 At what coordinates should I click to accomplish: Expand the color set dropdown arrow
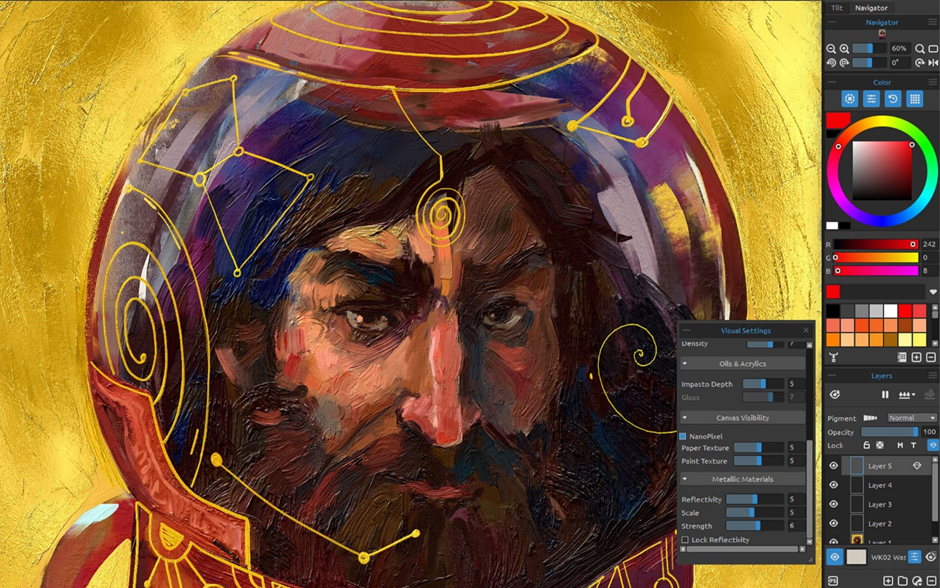tap(933, 292)
